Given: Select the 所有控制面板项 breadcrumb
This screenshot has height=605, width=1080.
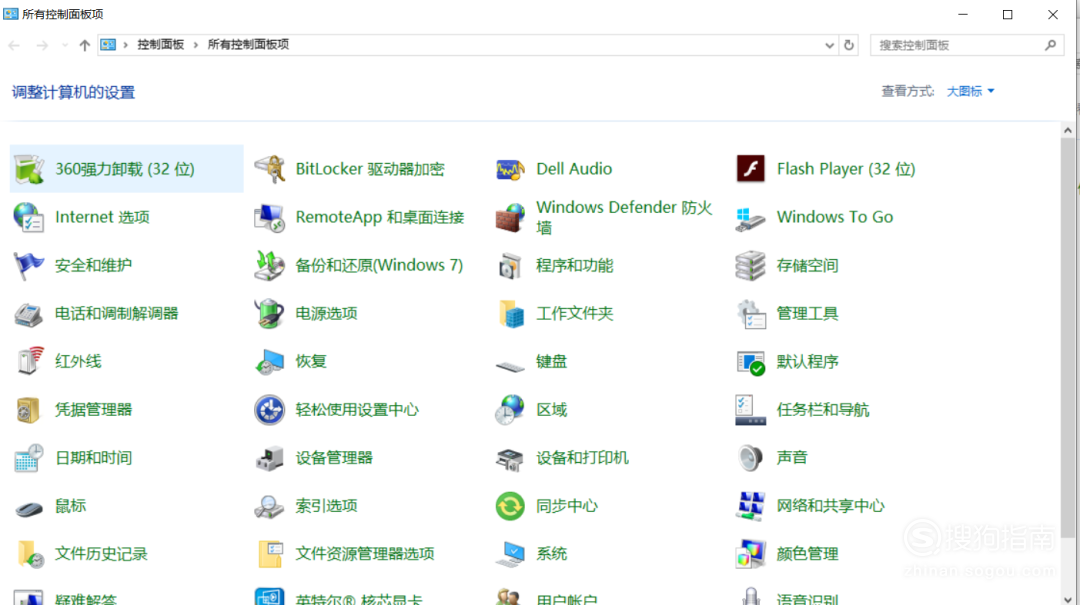Looking at the screenshot, I should click(x=248, y=45).
